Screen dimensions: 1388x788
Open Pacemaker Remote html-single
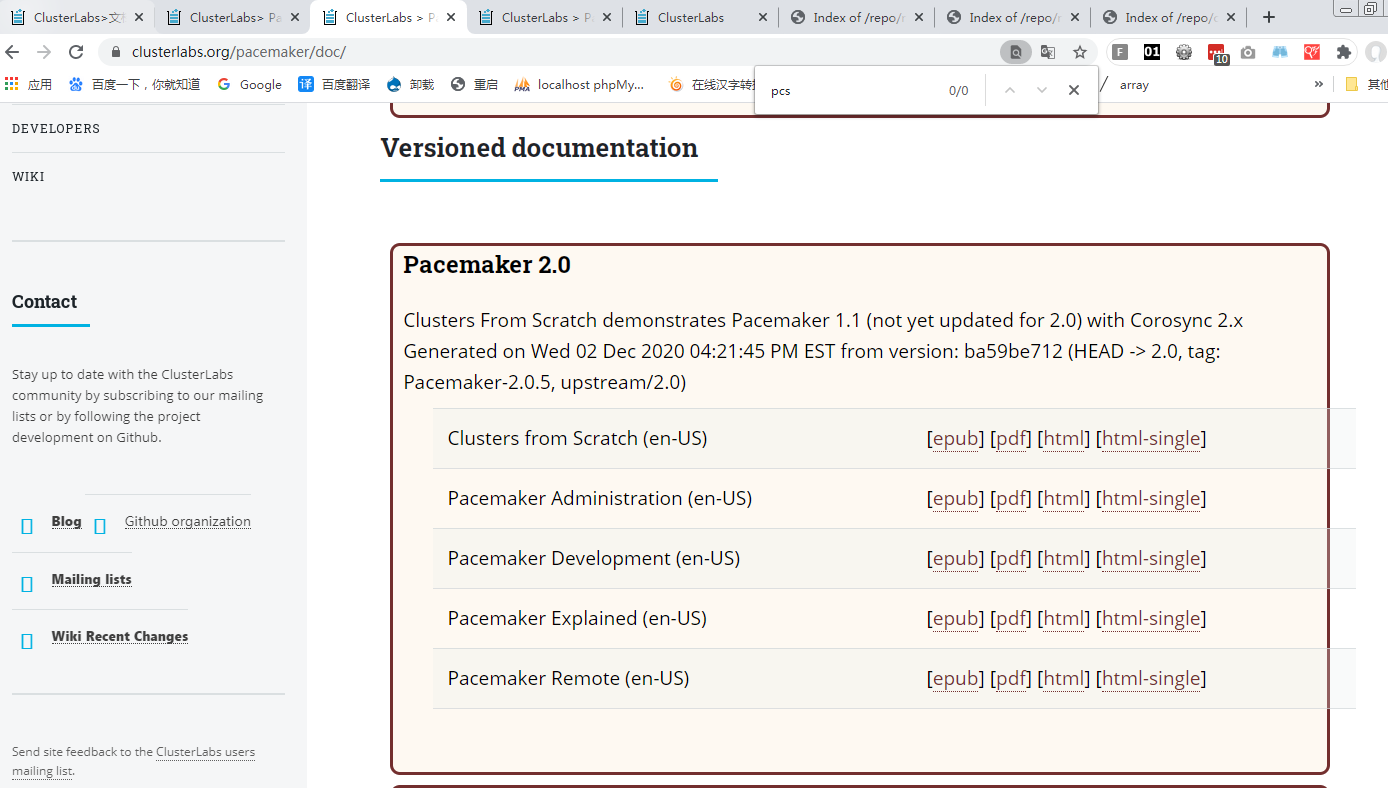click(1150, 678)
